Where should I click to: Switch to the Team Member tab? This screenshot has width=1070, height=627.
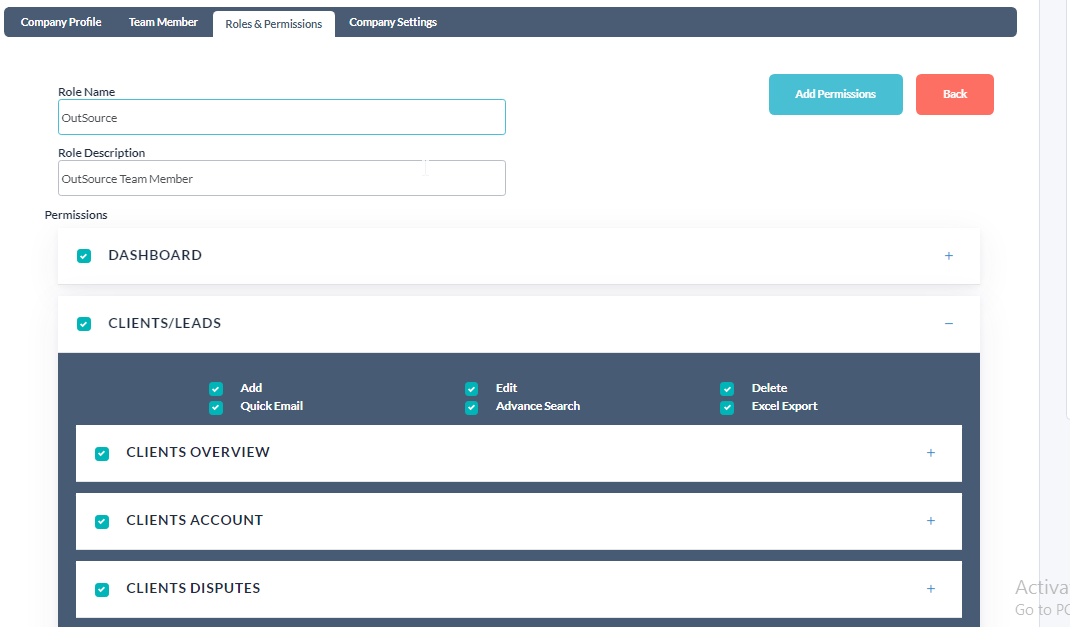[x=163, y=23]
